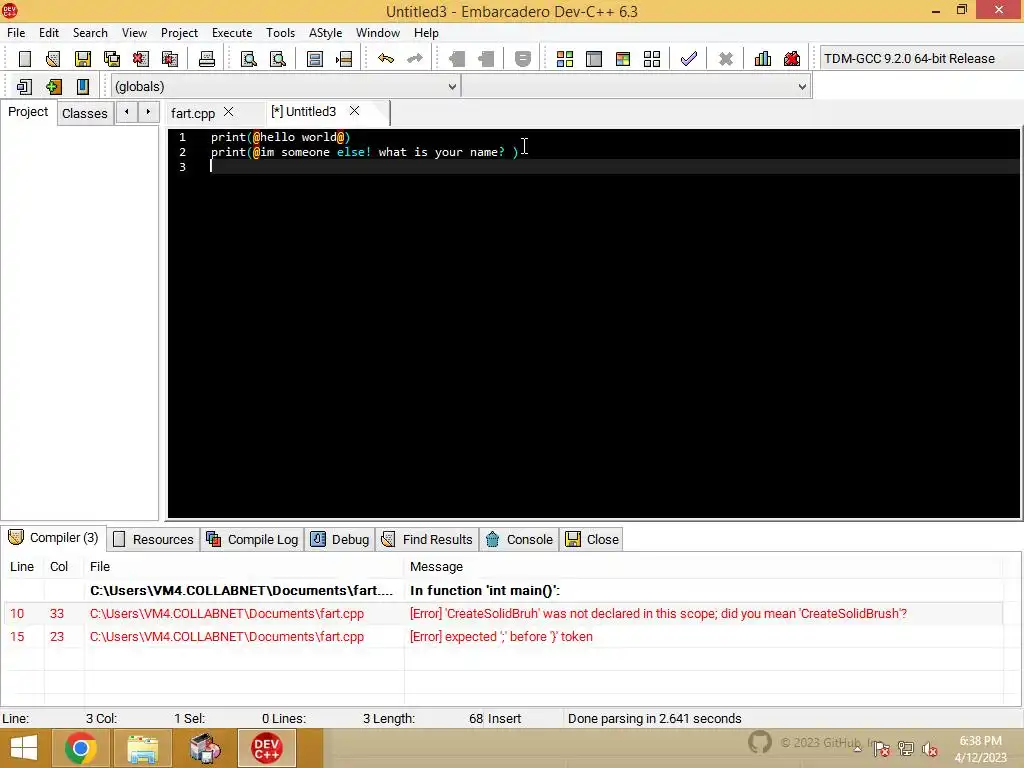Click the first icon on second toolbar row

pos(25,86)
